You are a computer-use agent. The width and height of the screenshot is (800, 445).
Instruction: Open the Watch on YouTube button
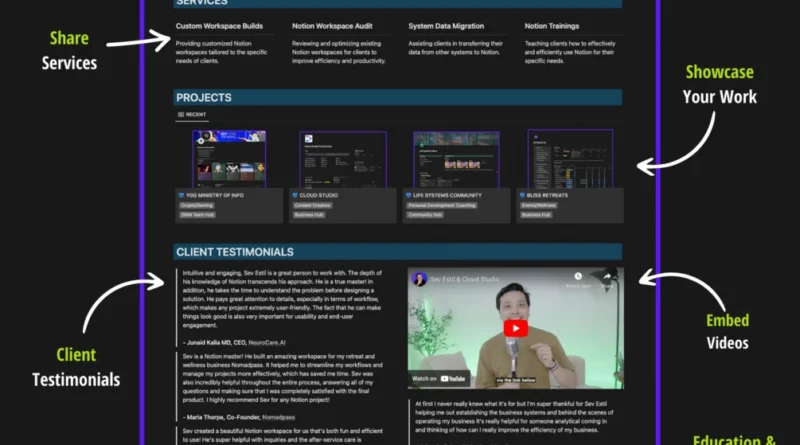tap(439, 379)
